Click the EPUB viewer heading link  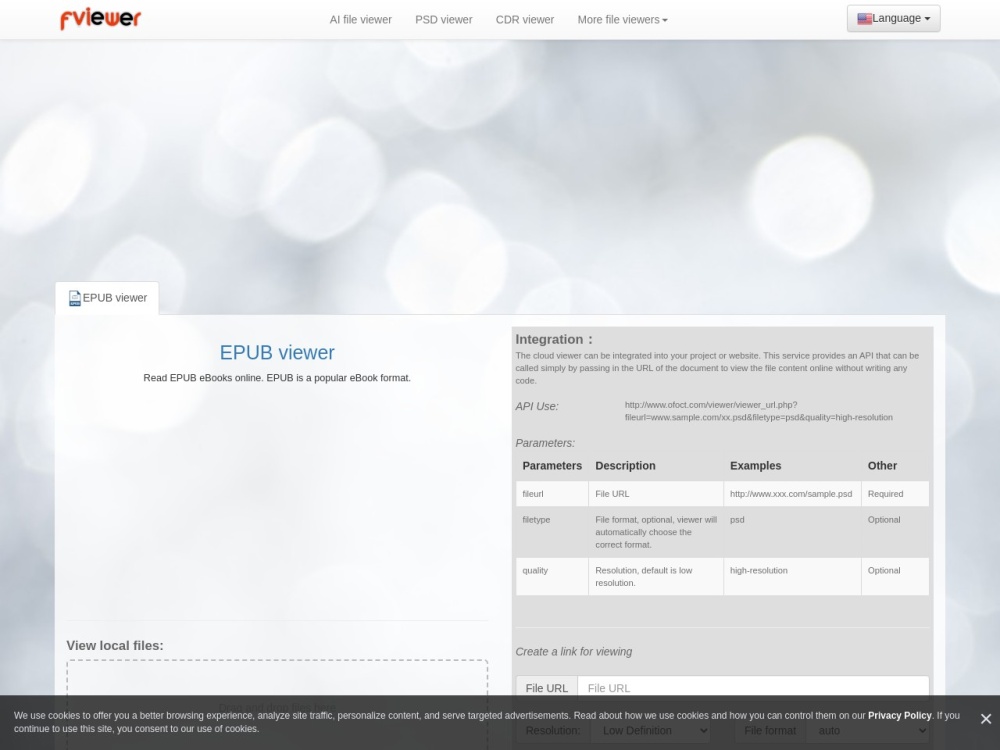(277, 353)
